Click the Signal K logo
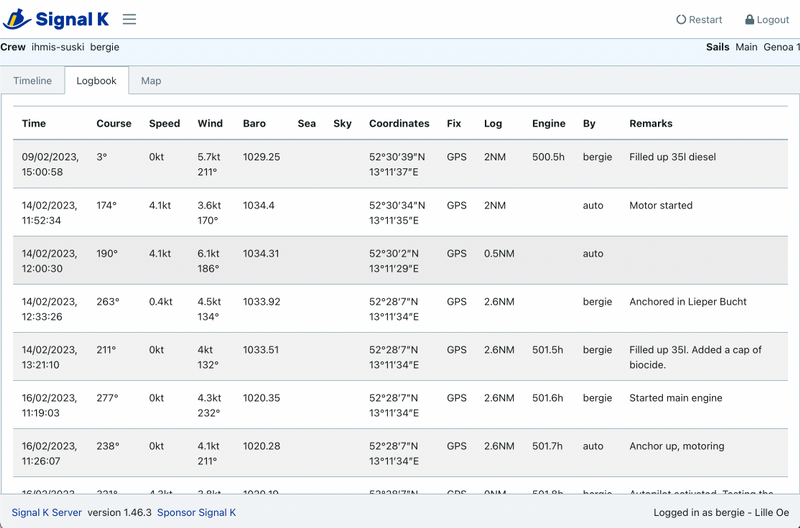The width and height of the screenshot is (800, 528). [x=58, y=19]
